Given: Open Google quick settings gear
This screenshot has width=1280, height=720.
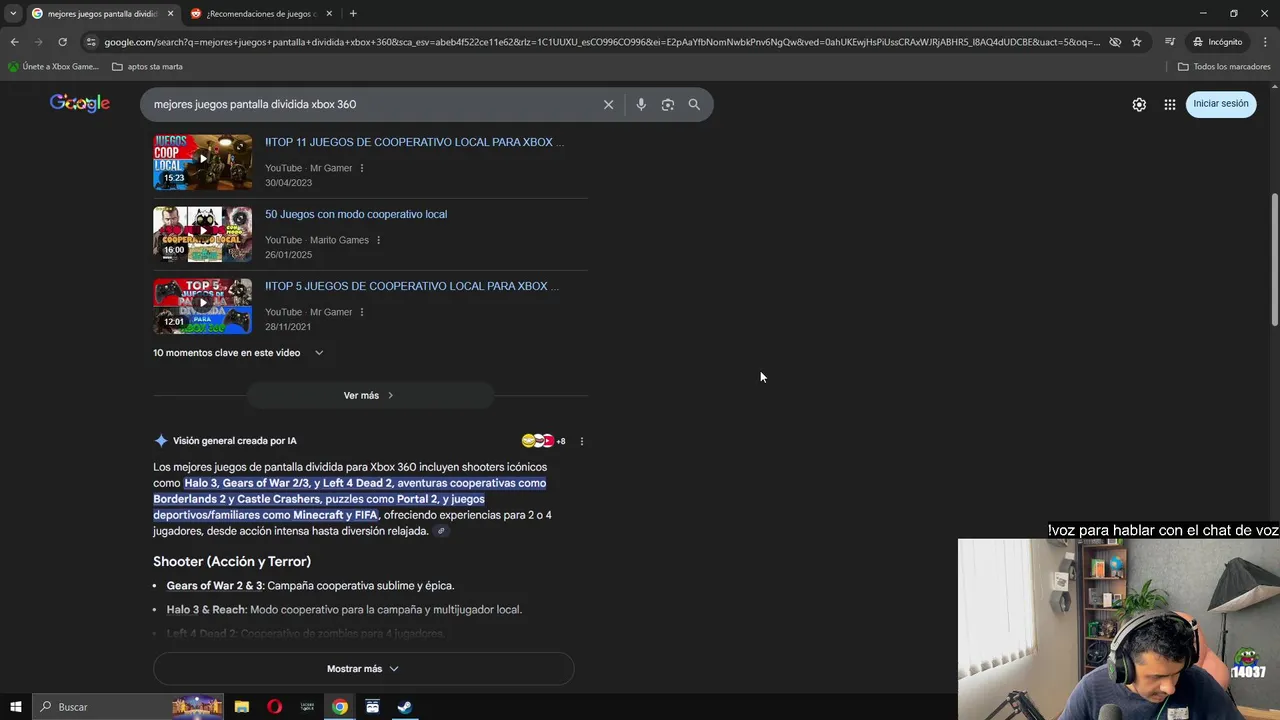Looking at the screenshot, I should [1139, 104].
